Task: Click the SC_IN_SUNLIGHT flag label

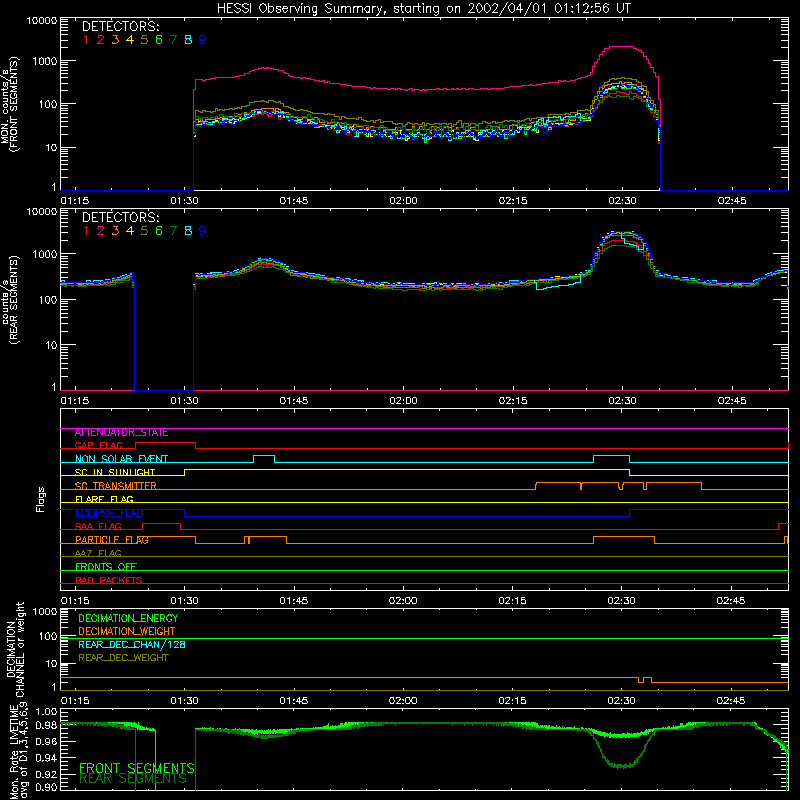Action: pos(115,472)
